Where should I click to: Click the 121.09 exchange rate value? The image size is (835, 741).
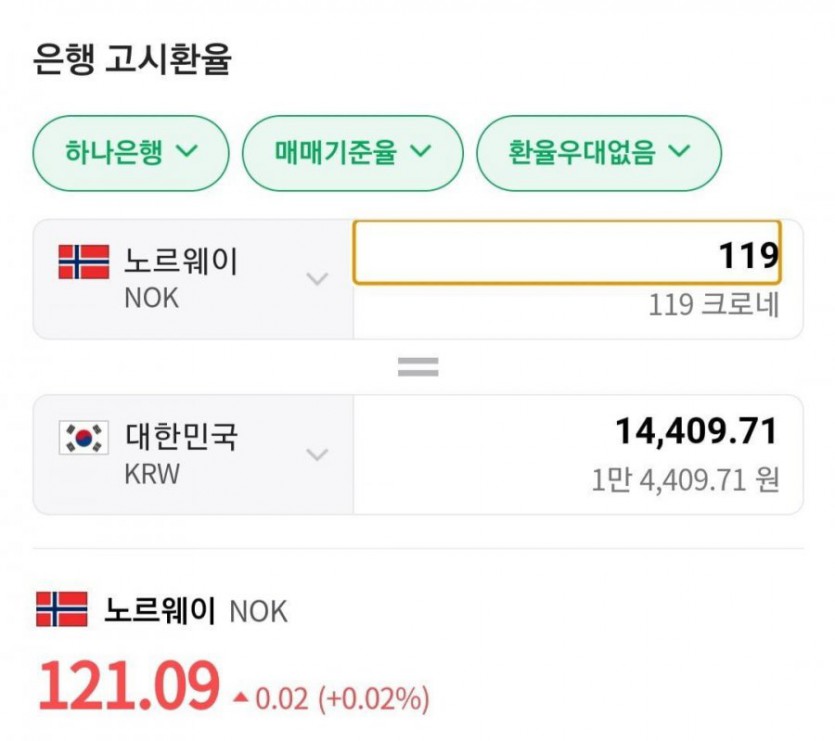point(128,687)
